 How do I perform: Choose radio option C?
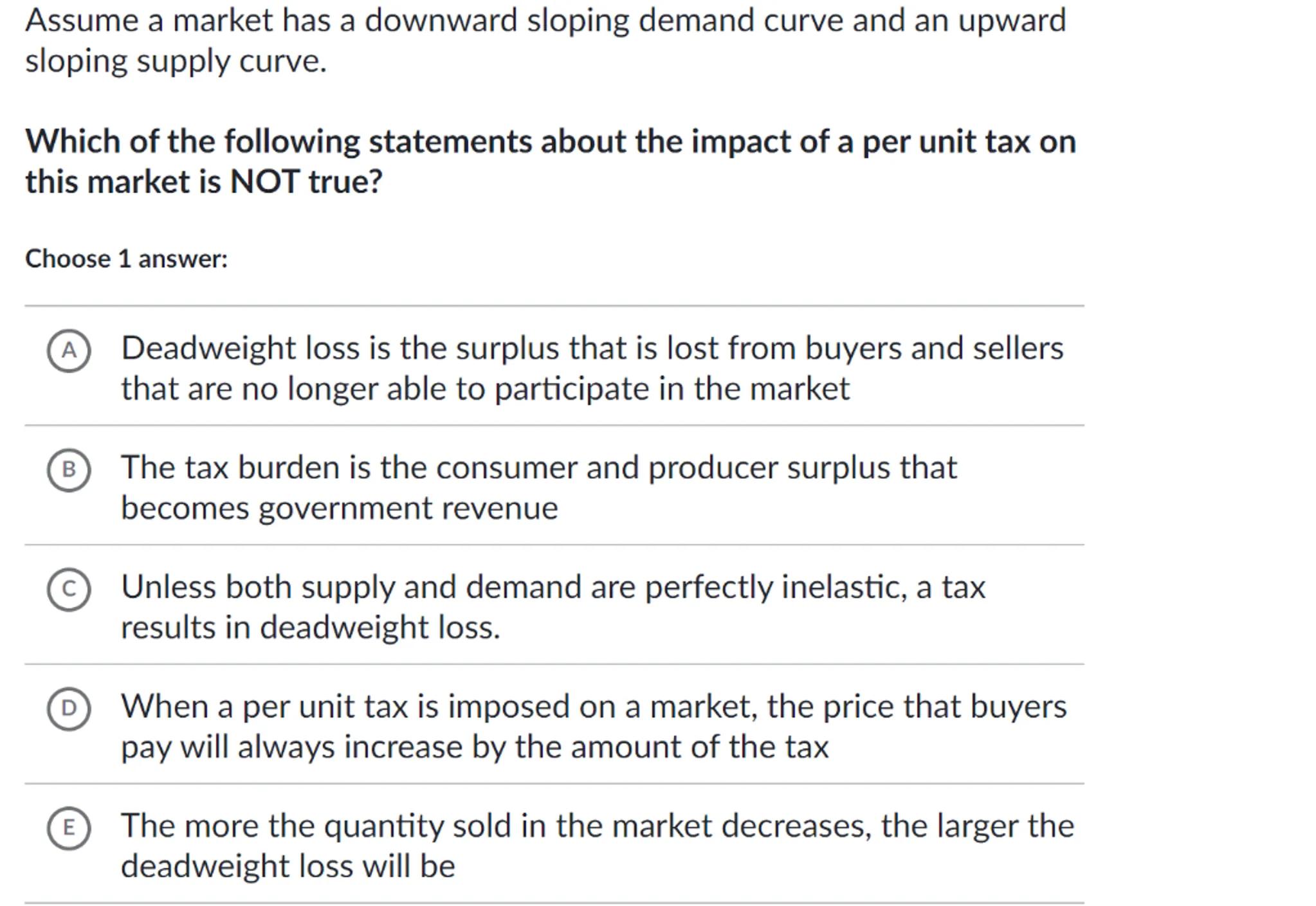pyautogui.click(x=69, y=589)
